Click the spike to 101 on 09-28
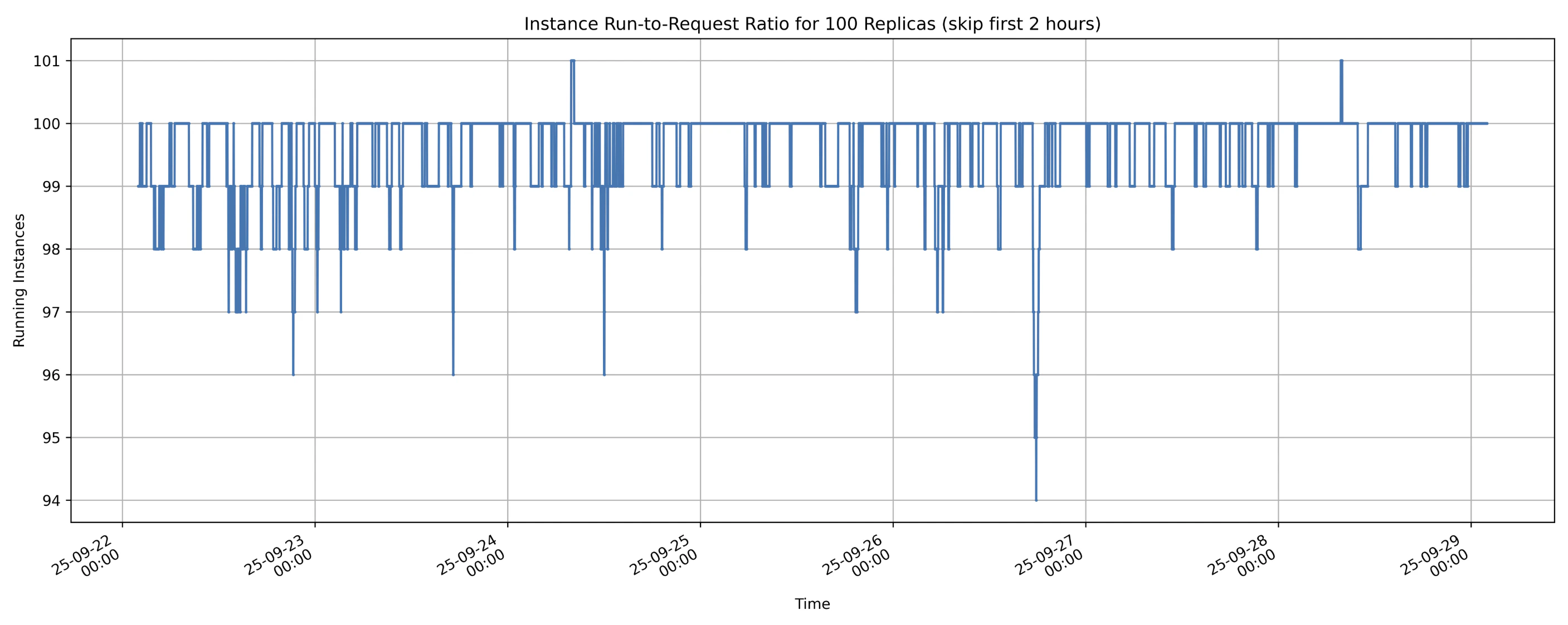The image size is (1568, 625). (1341, 61)
